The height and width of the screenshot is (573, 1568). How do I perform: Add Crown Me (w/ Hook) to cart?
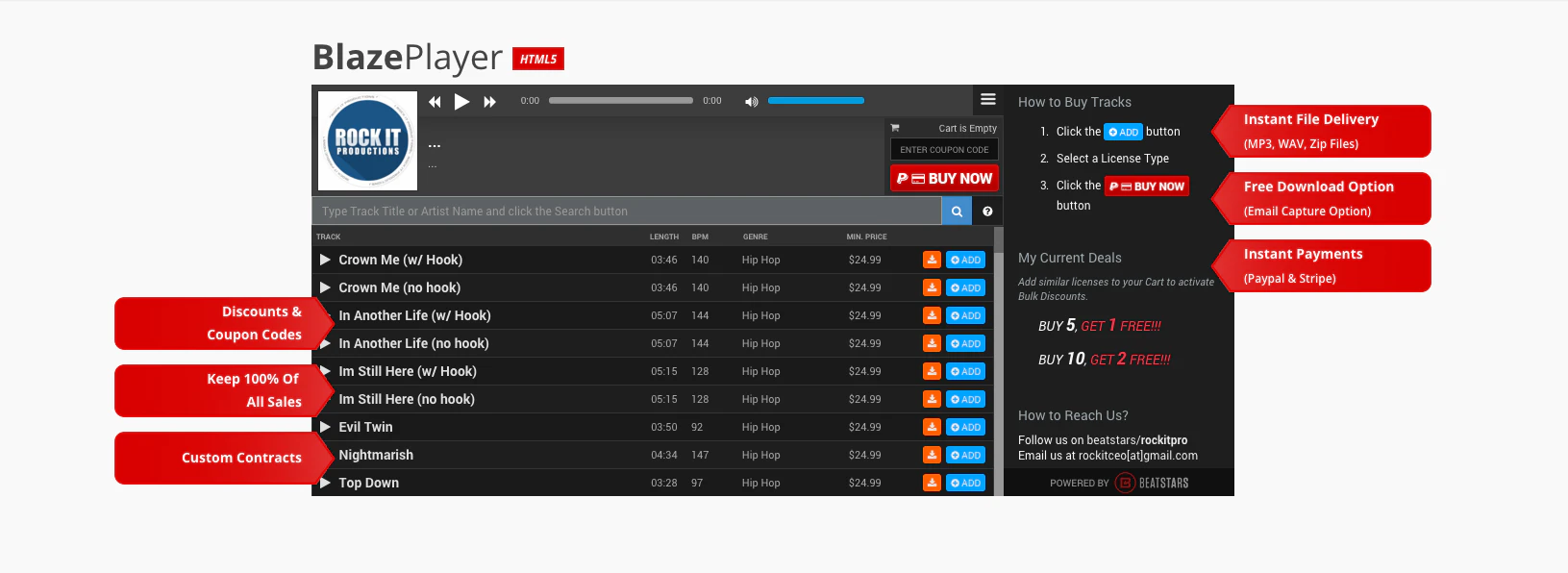(965, 260)
